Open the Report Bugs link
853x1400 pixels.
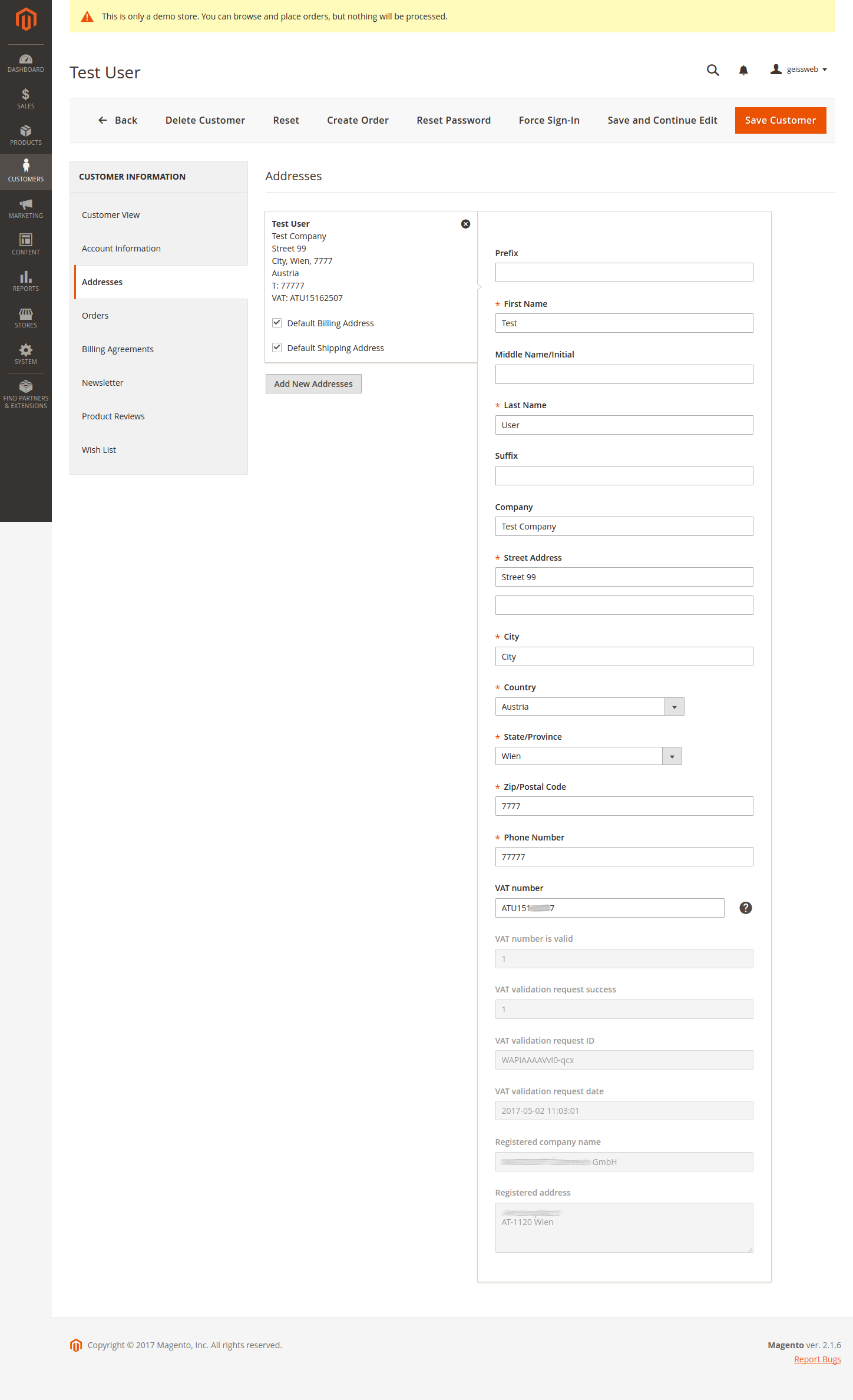(817, 1359)
